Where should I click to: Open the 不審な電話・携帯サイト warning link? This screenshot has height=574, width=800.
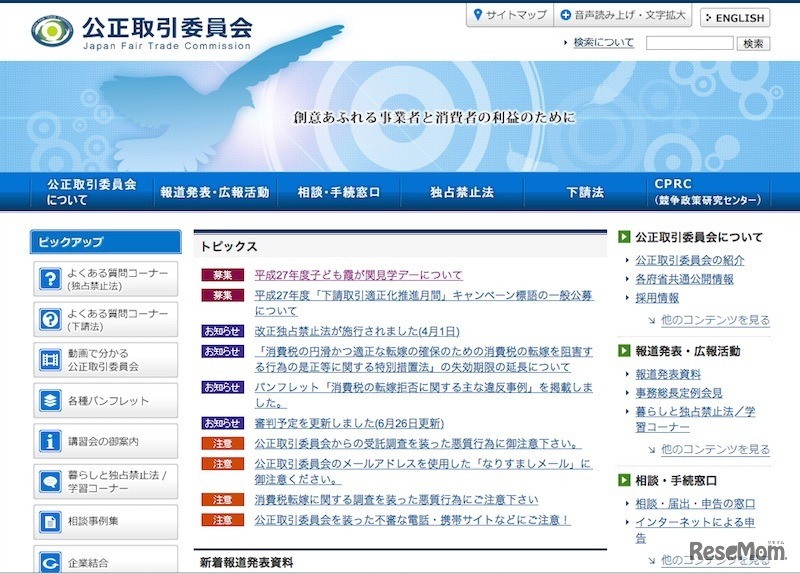412,520
